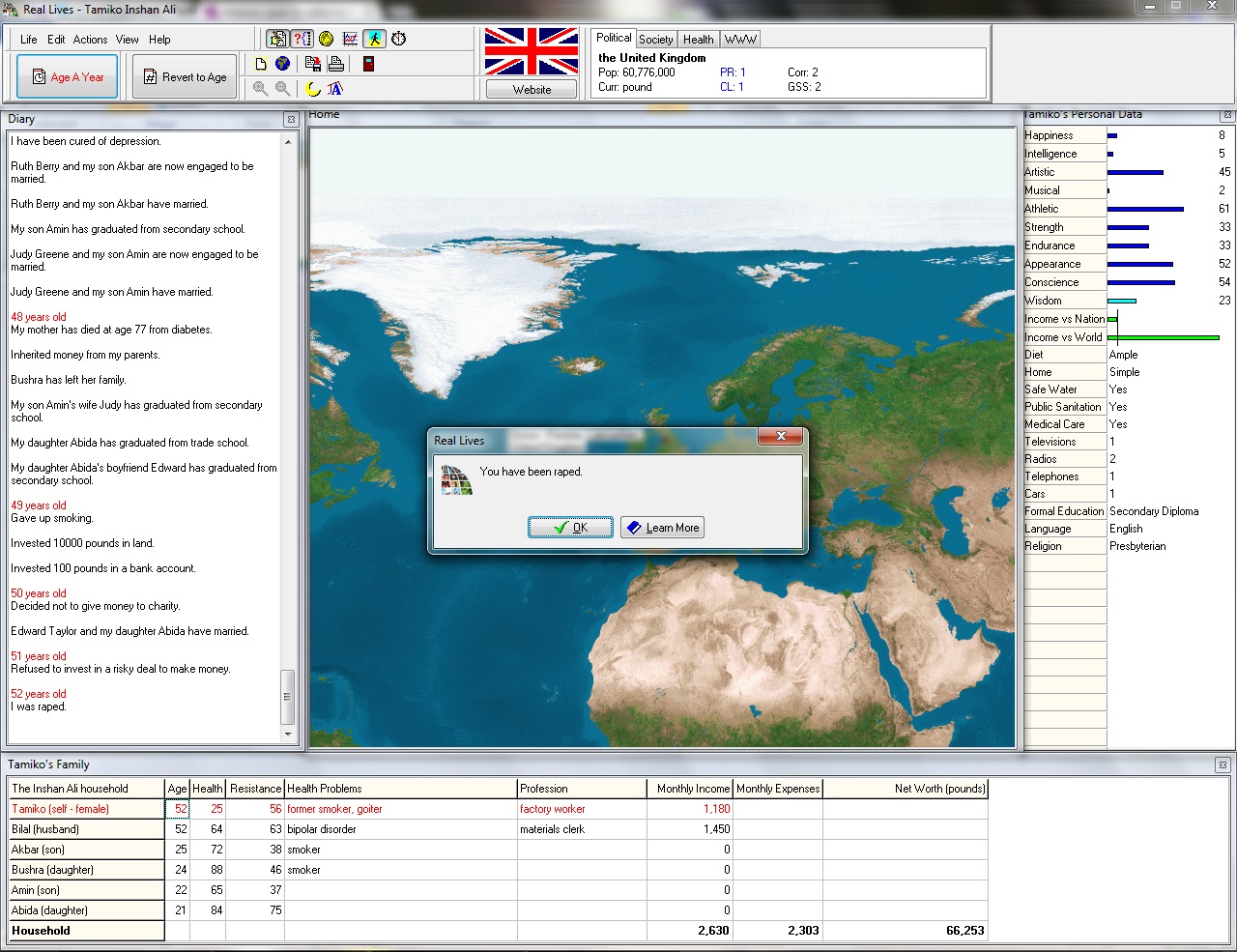Click the new blank page icon
Screen dimensions: 1237x952
[x=261, y=64]
